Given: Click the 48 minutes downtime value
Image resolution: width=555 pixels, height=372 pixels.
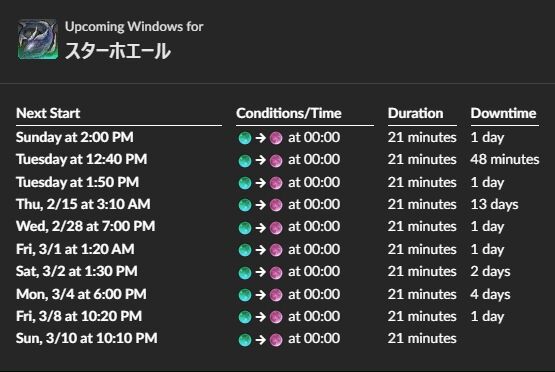Looking at the screenshot, I should click(x=505, y=159).
